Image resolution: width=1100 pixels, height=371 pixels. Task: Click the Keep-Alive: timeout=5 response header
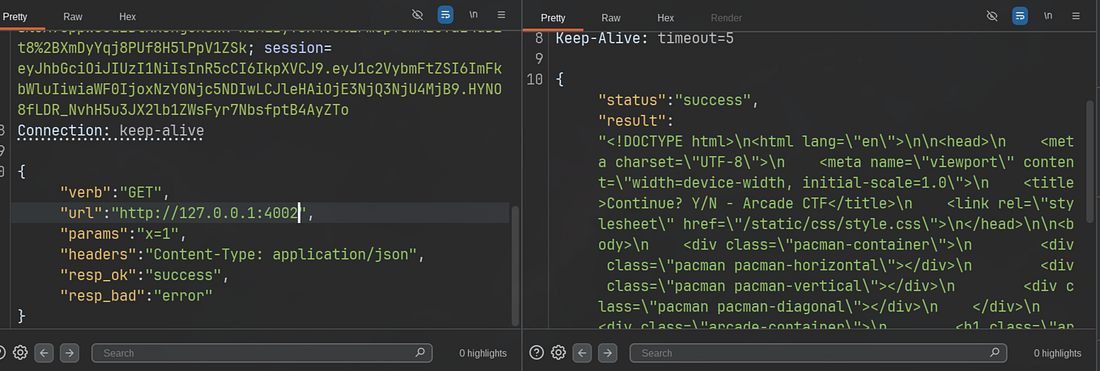coord(645,39)
